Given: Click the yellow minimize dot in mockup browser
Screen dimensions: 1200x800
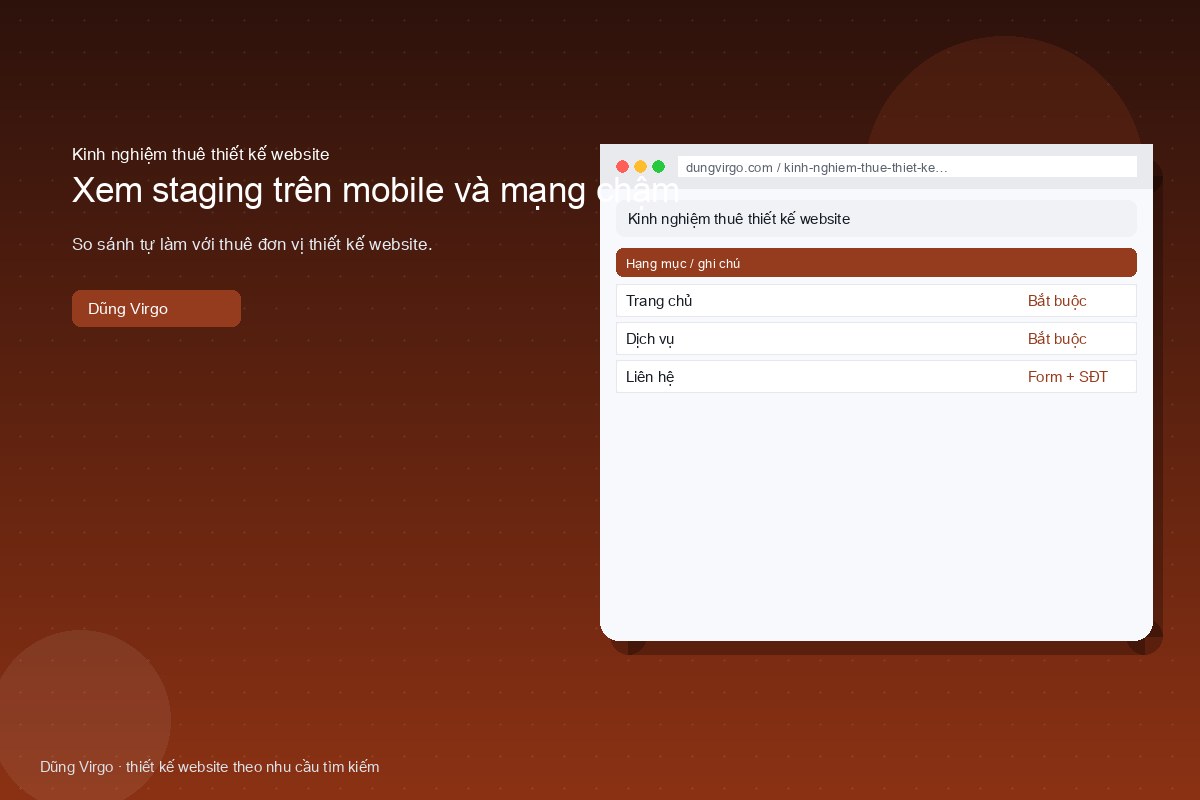Looking at the screenshot, I should coord(640,167).
